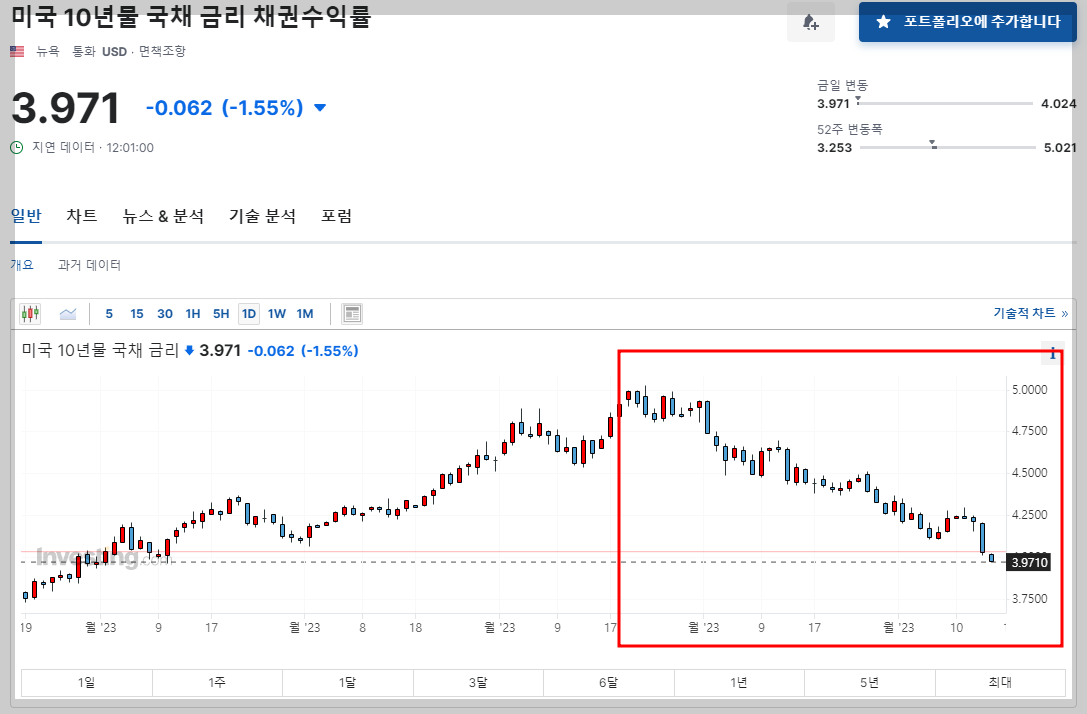Click the 3.9710 current price label on axis

click(1029, 562)
